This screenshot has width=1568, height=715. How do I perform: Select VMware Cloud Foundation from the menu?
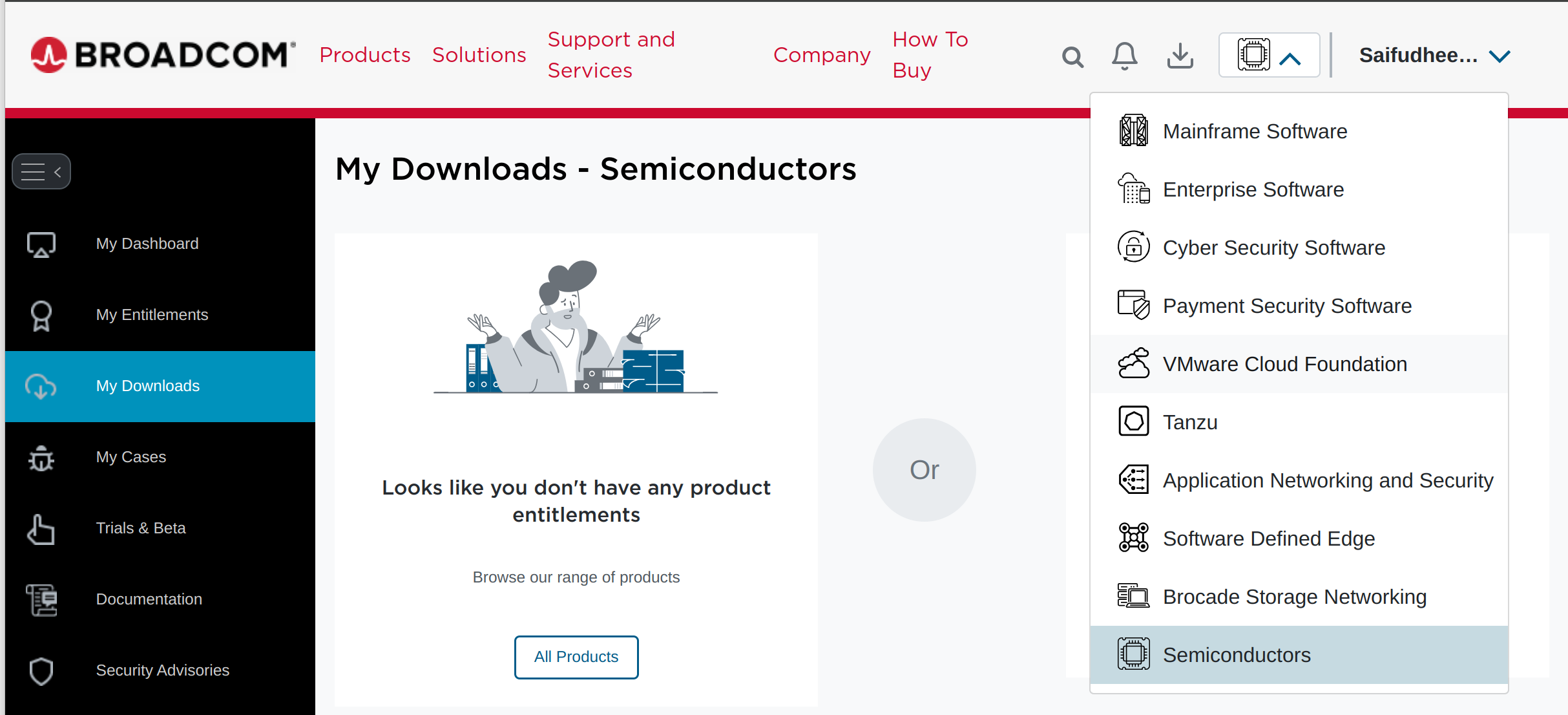pyautogui.click(x=1284, y=363)
